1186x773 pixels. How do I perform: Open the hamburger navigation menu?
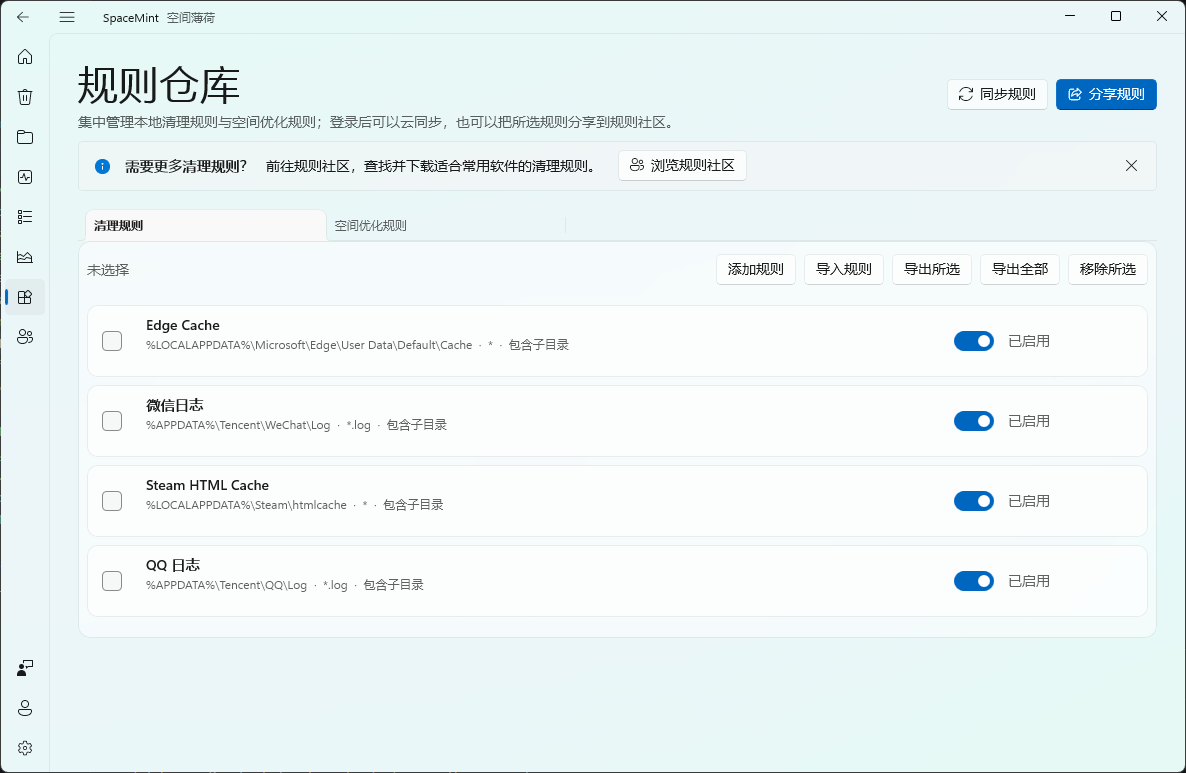67,17
